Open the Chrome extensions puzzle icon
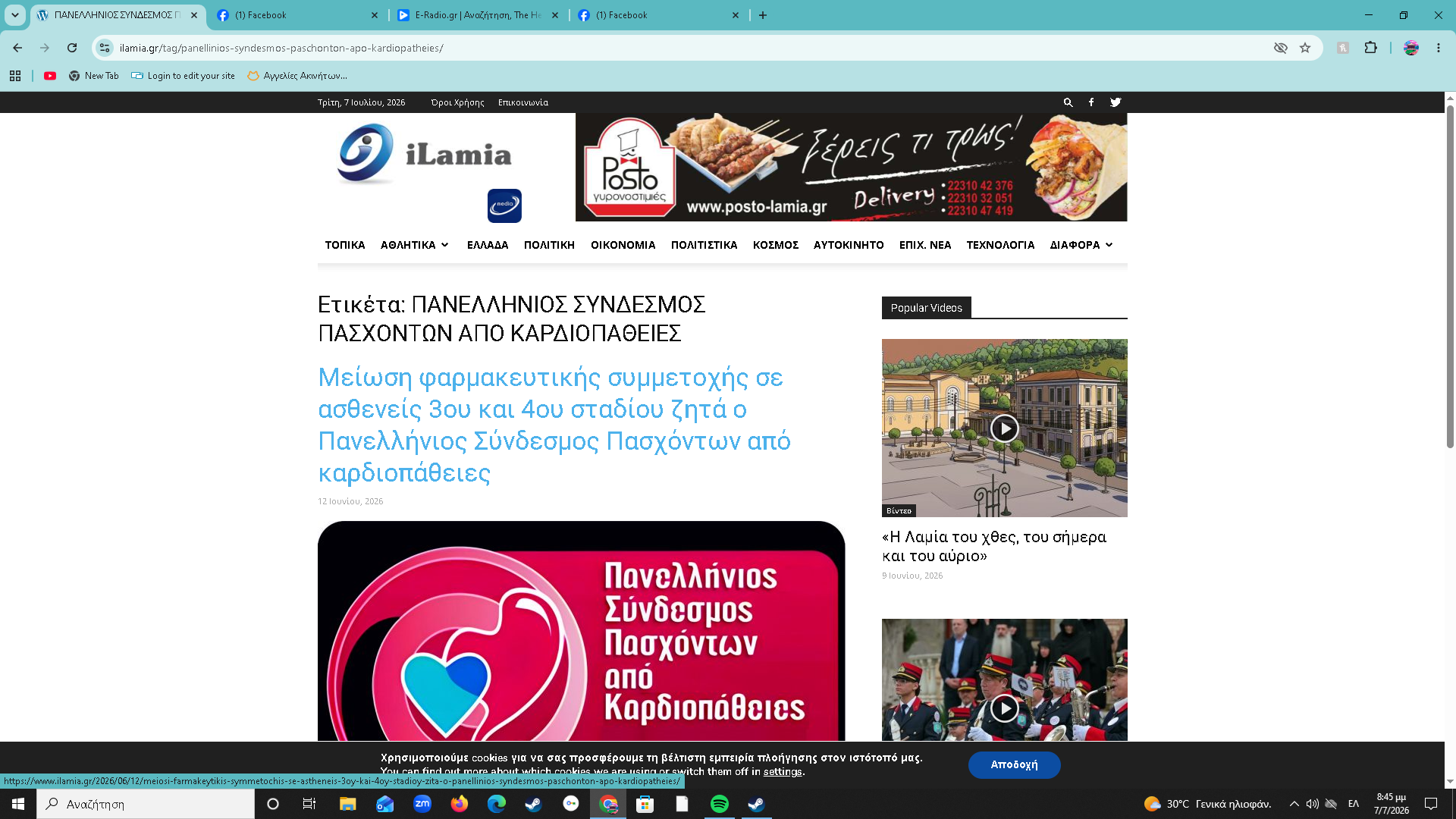This screenshot has height=819, width=1456. click(1370, 48)
